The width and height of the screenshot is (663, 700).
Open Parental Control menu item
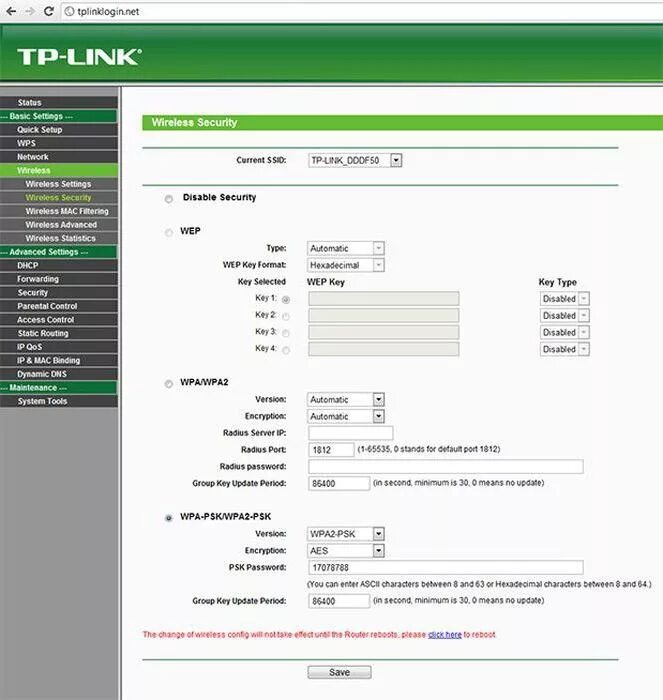(59, 306)
